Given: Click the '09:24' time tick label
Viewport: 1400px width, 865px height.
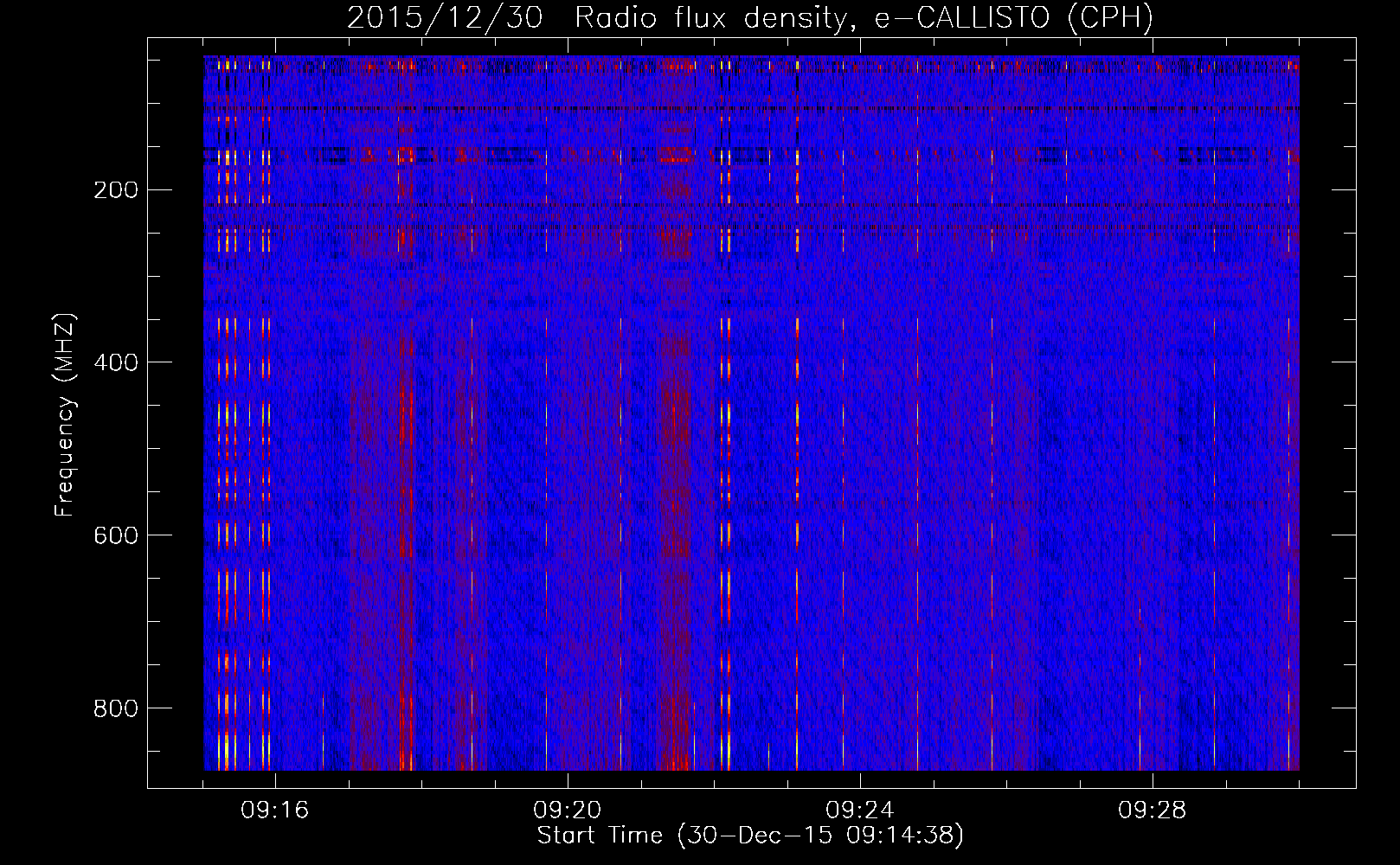Looking at the screenshot, I should 860,811.
